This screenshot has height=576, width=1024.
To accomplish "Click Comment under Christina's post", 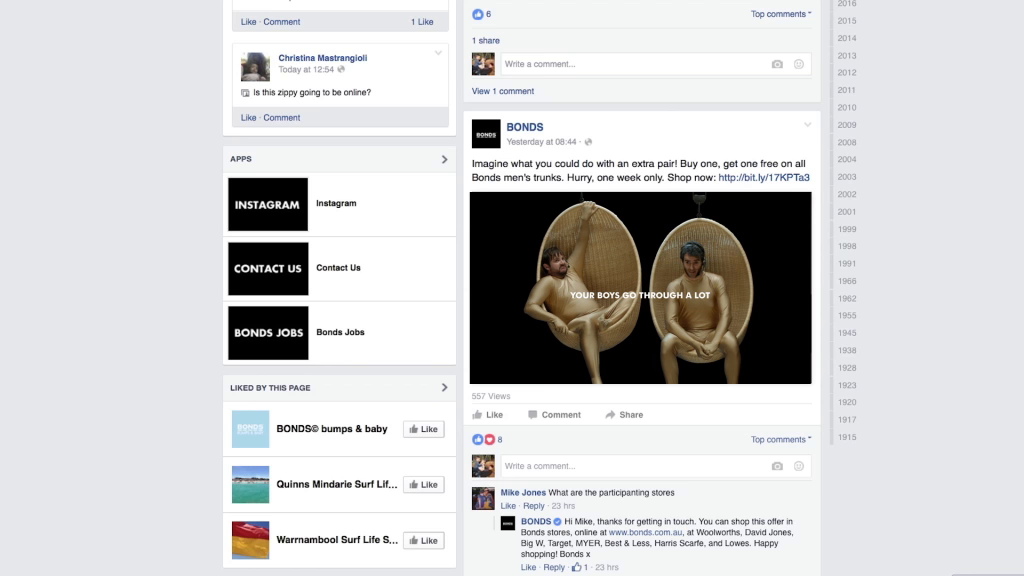I will point(281,118).
